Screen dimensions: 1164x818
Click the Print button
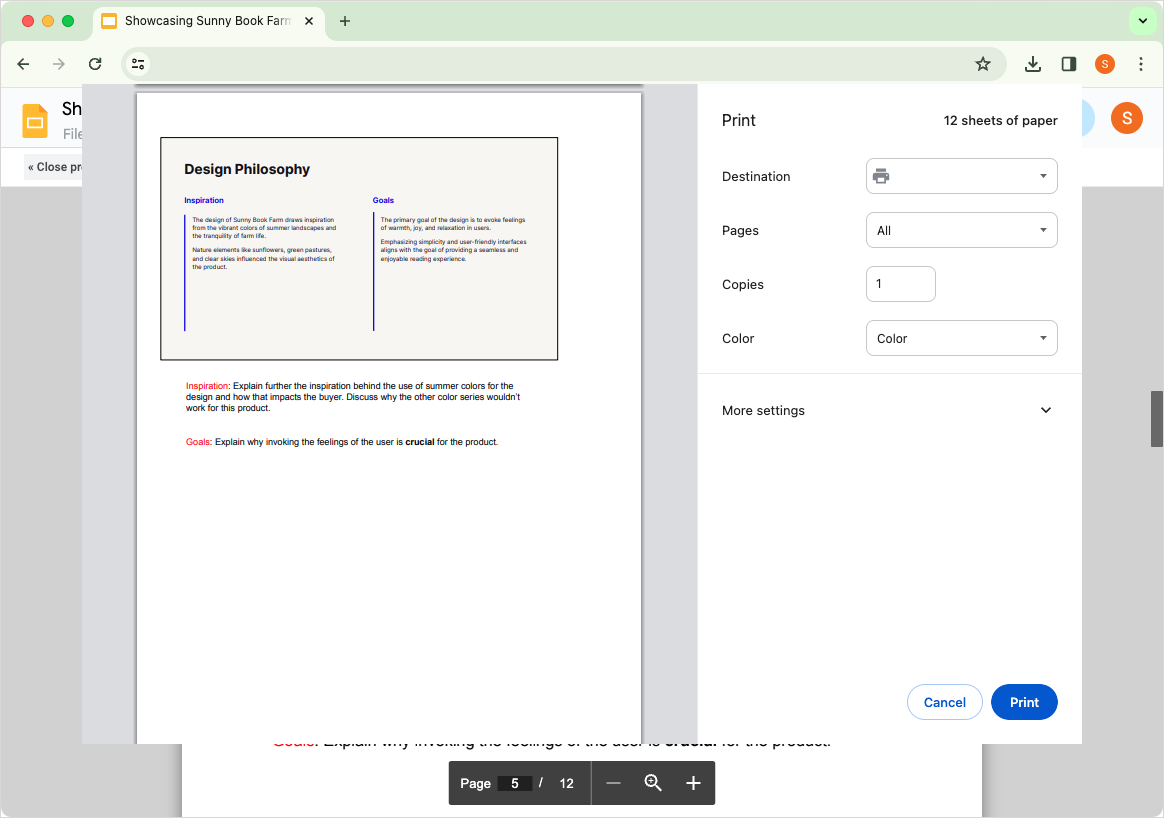pos(1024,702)
